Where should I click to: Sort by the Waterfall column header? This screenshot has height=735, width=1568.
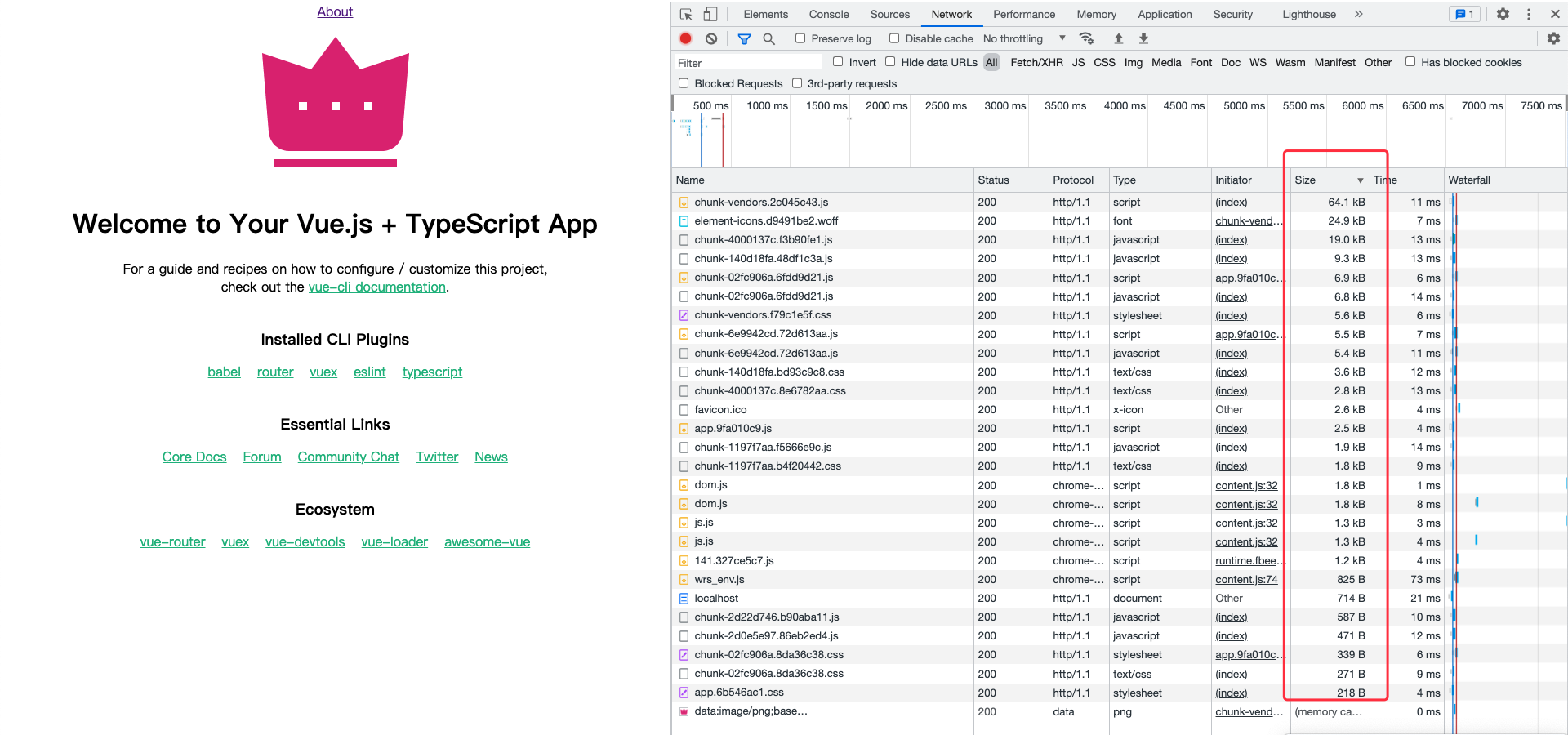[x=1505, y=180]
